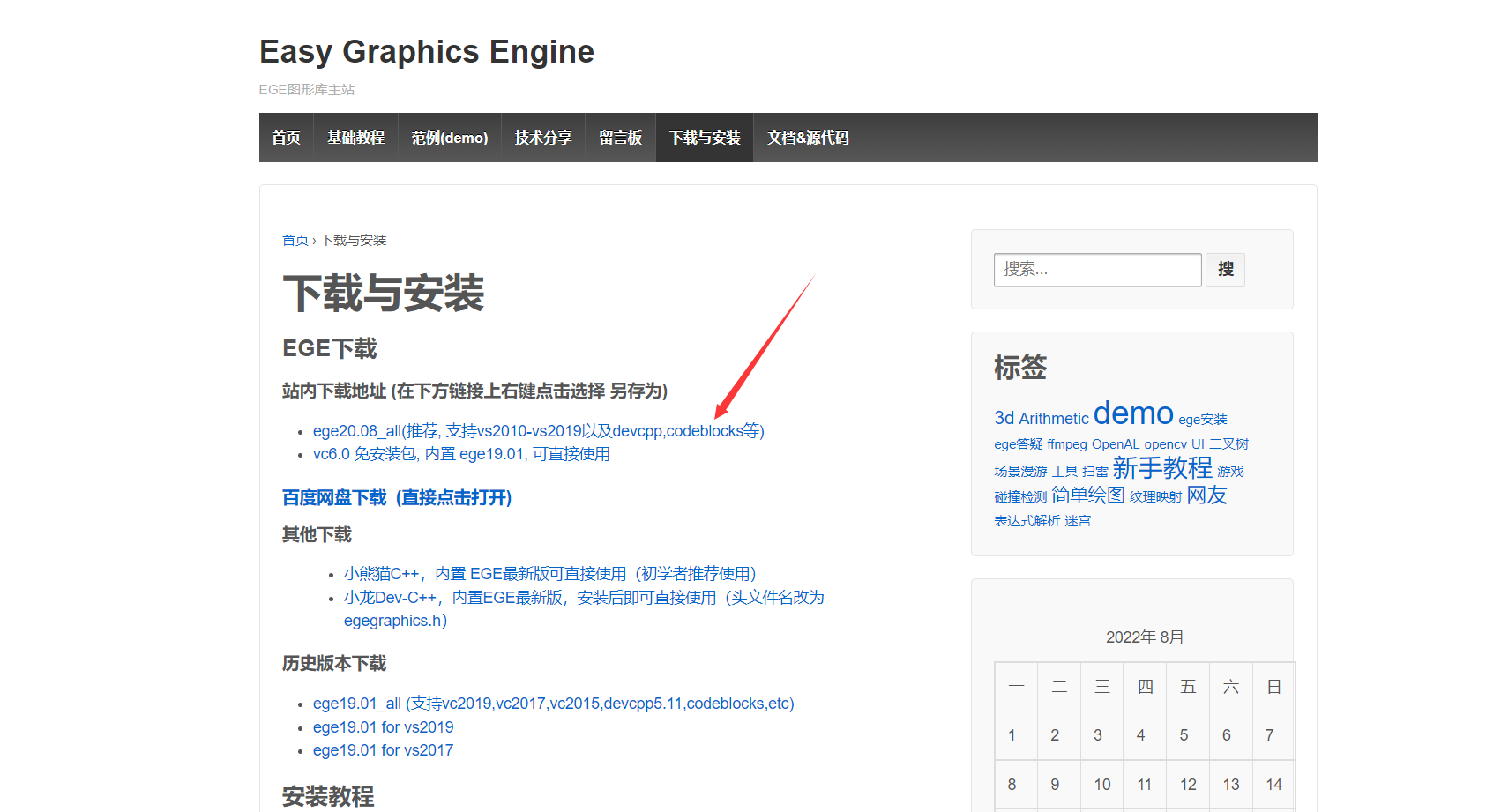Download ege19.01 for vs2019
Viewport: 1501px width, 812px height.
[x=383, y=727]
